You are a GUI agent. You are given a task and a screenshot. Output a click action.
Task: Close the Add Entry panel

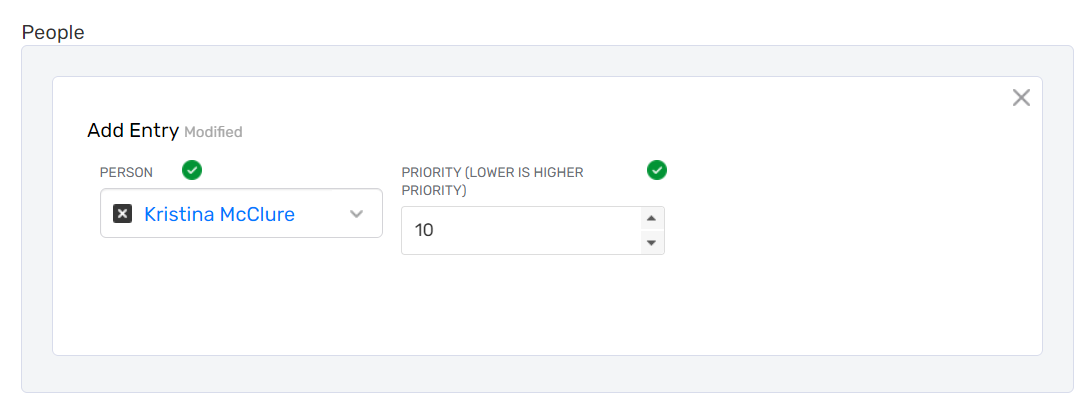[1021, 98]
